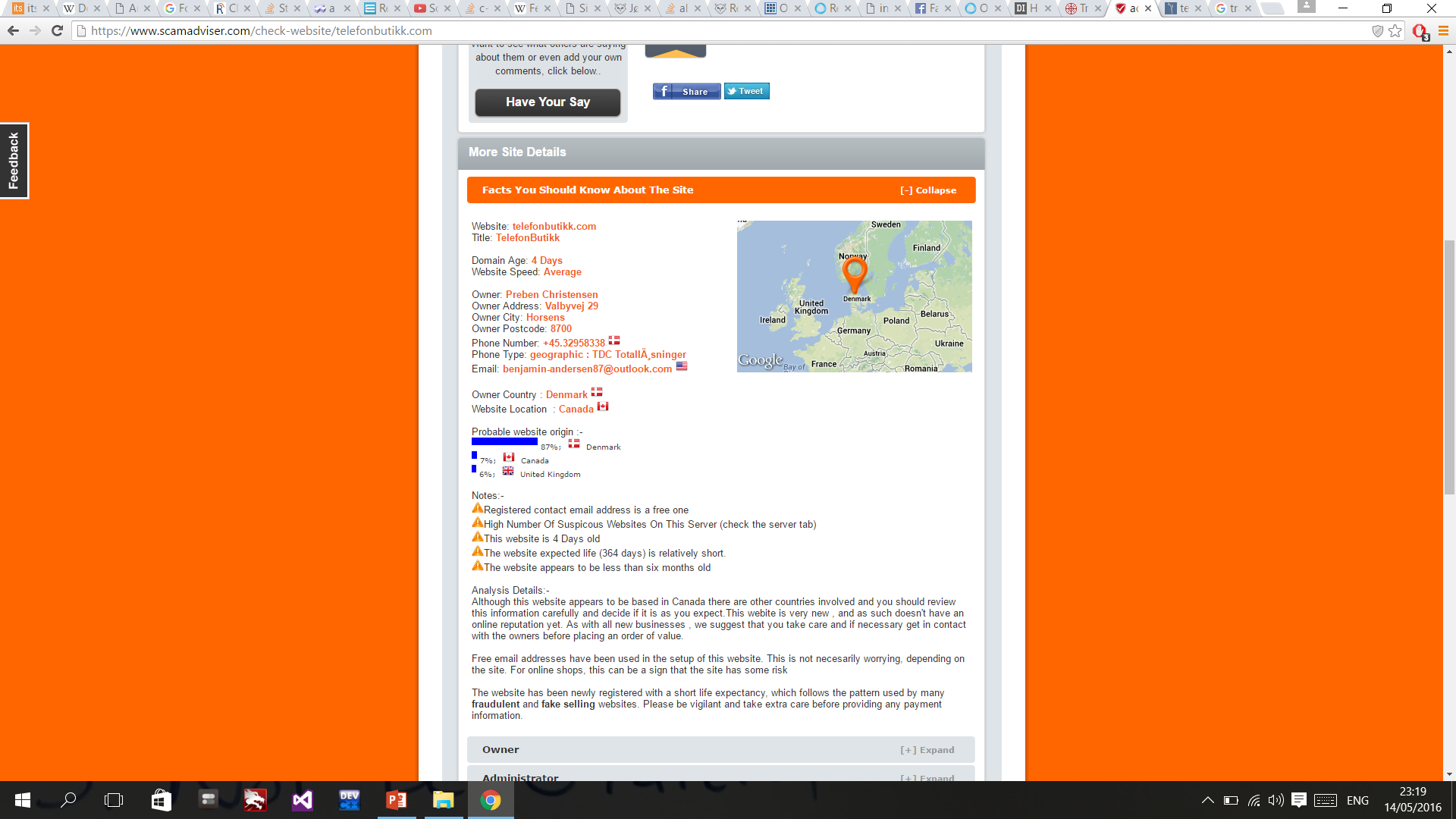Screen dimensions: 1456x819
Task: Open the Action Center notifications icon
Action: point(1299,800)
